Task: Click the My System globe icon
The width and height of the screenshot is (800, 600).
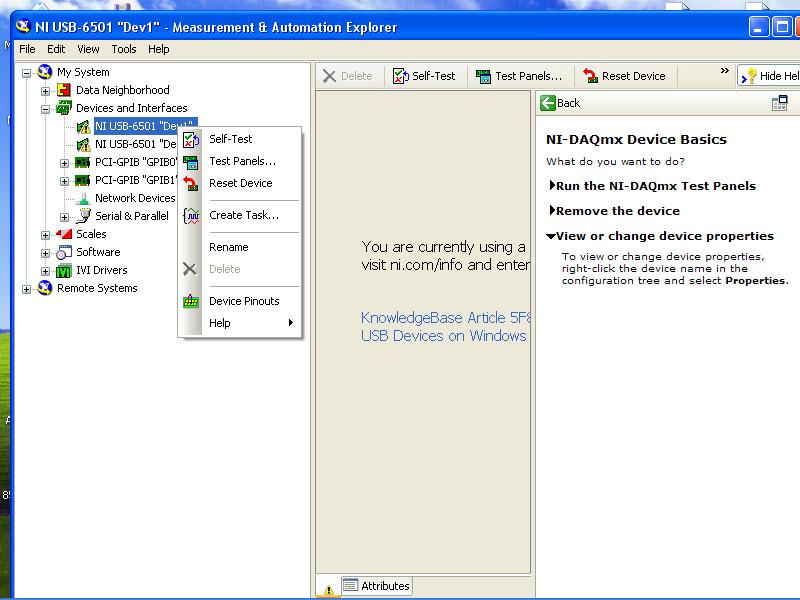Action: (x=45, y=72)
